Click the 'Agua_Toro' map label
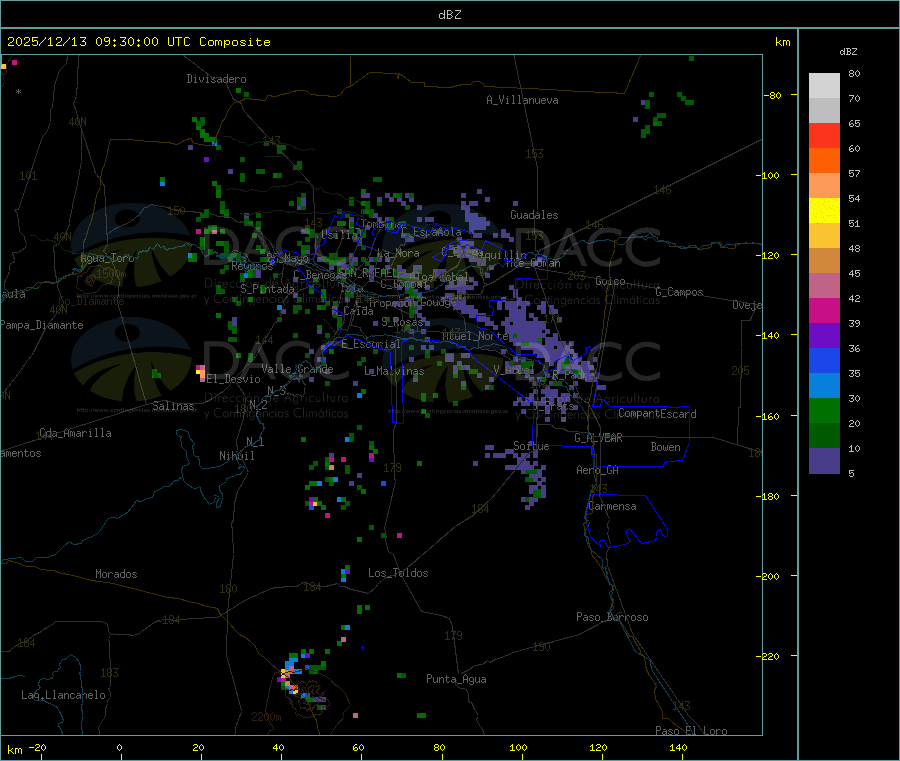 pyautogui.click(x=107, y=258)
